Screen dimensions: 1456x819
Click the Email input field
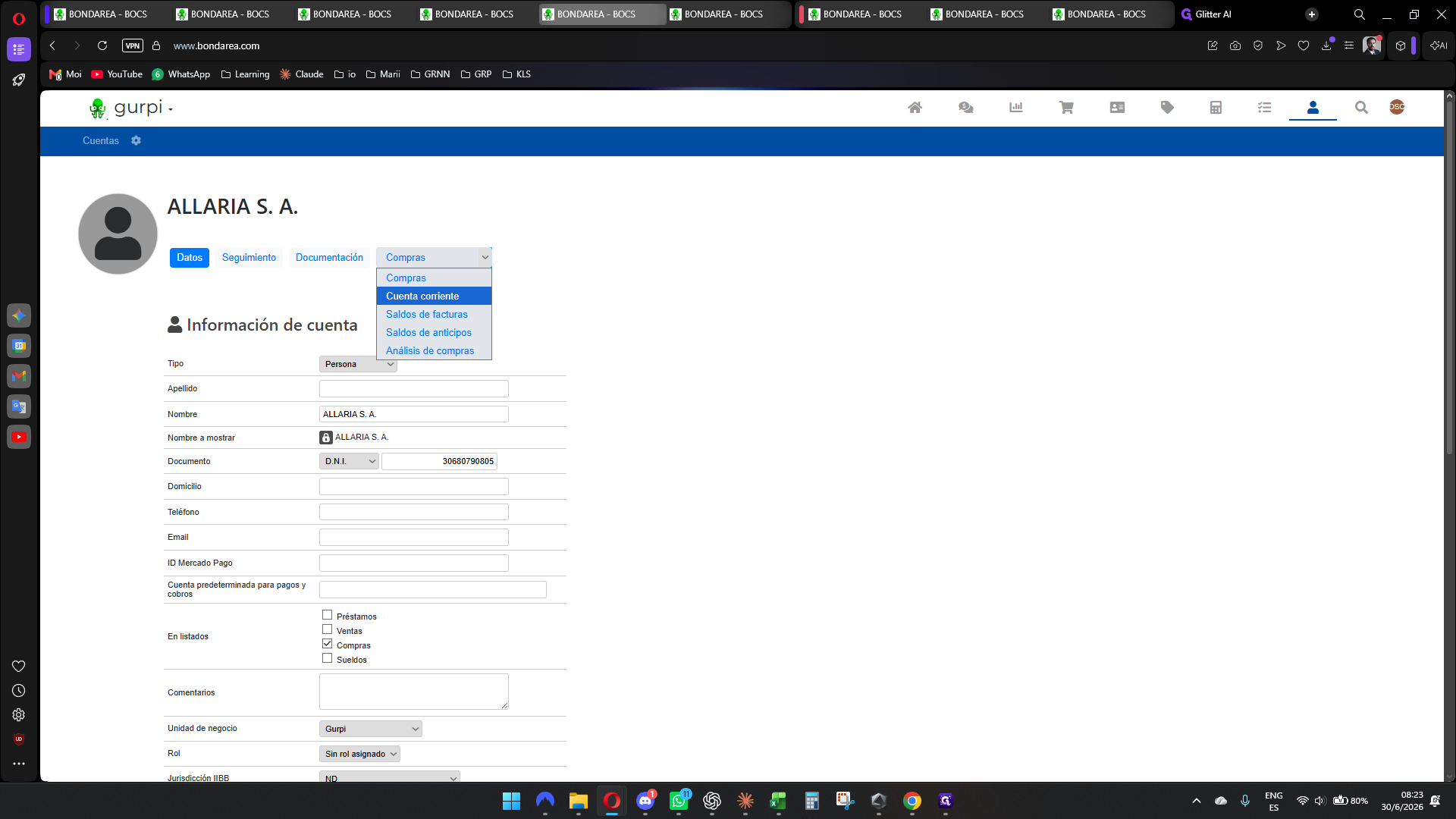pyautogui.click(x=414, y=538)
